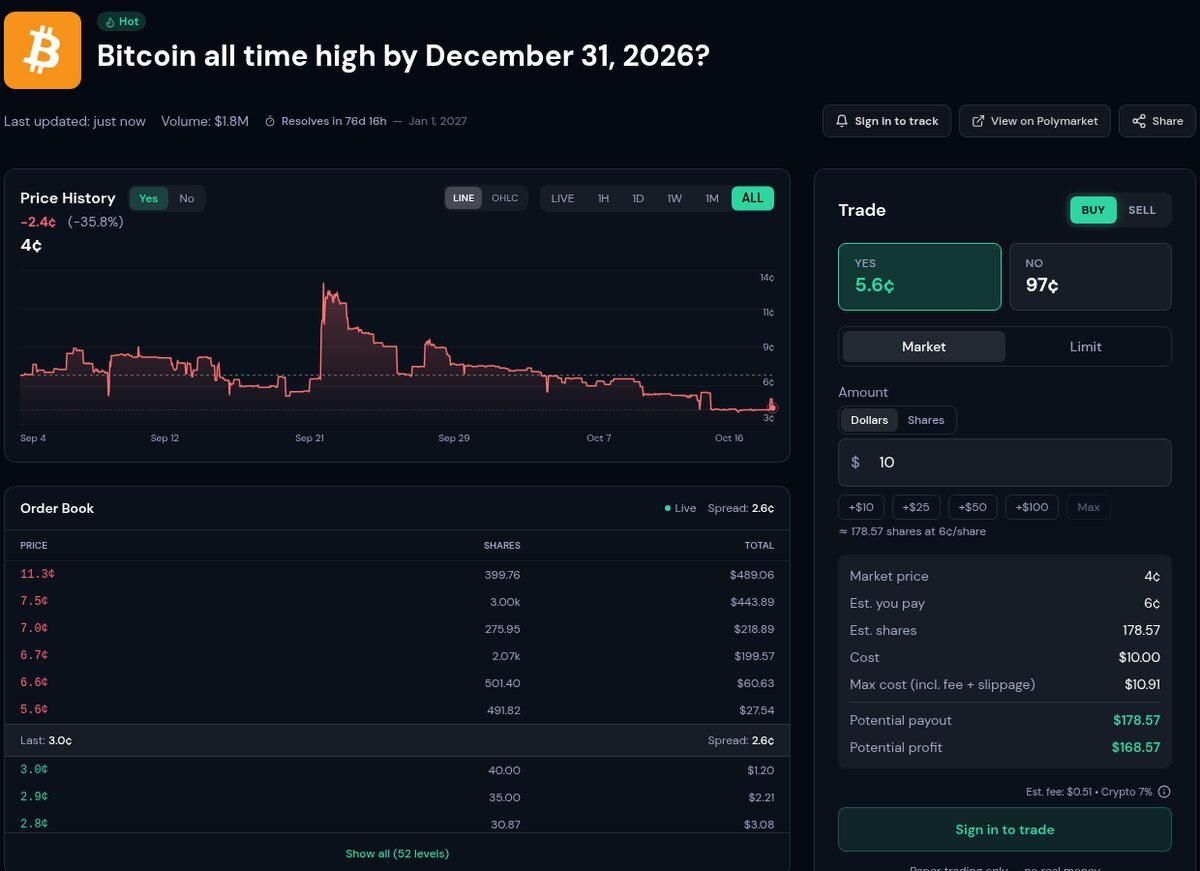The height and width of the screenshot is (871, 1200).
Task: Switch chart to LINE mode
Action: click(464, 198)
